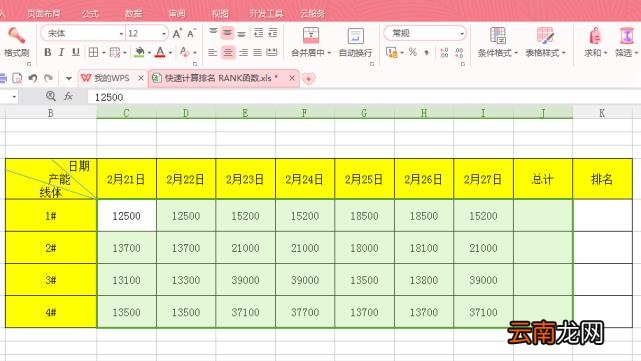The height and width of the screenshot is (361, 641).
Task: Toggle vertical middle alignment
Action: pos(227,33)
